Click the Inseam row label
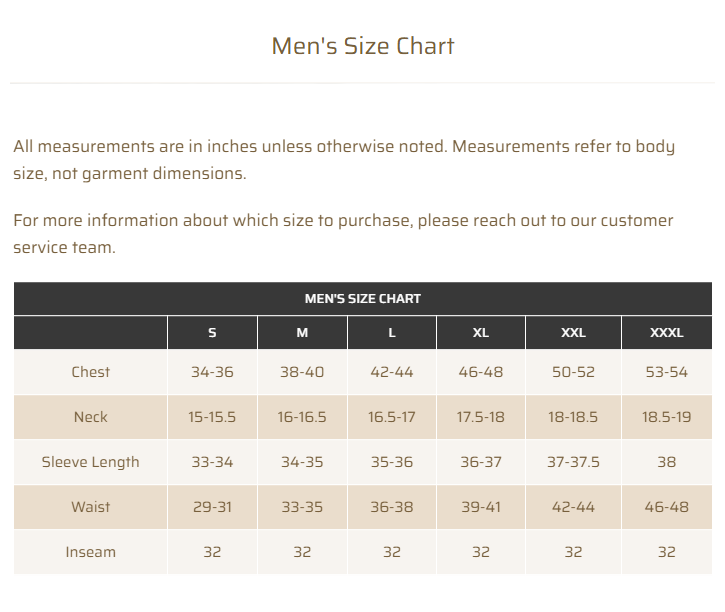This screenshot has height=612, width=725. pos(91,552)
